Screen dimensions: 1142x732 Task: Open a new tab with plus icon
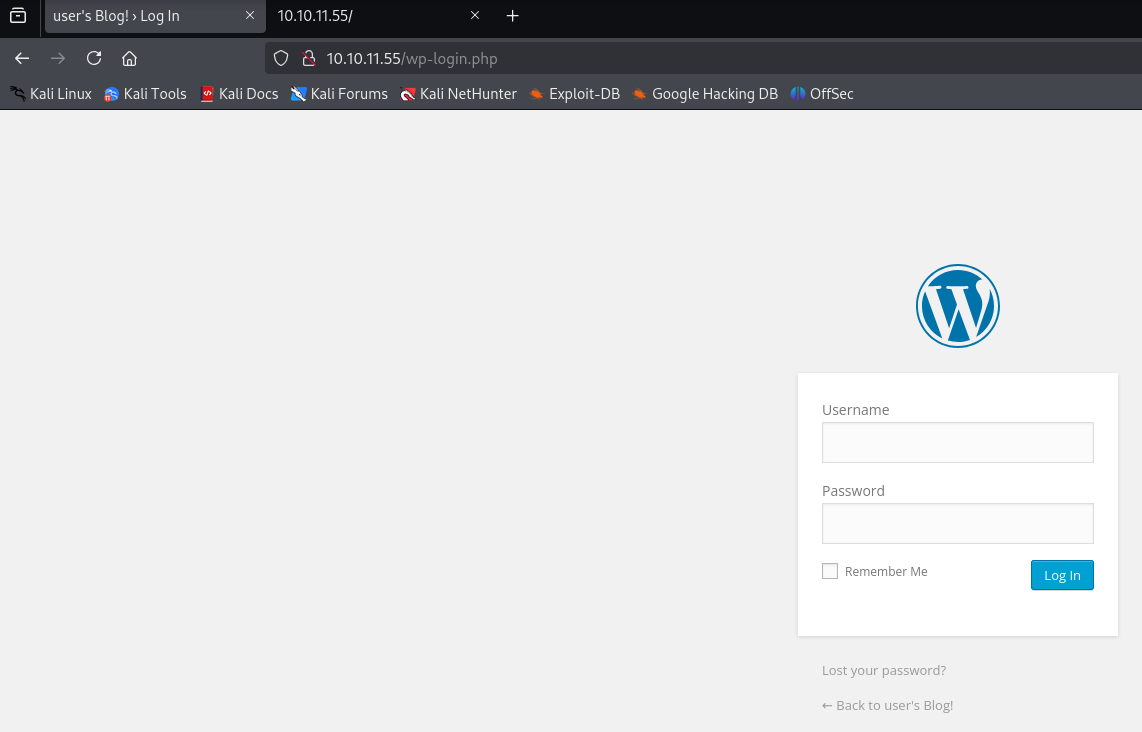coord(513,16)
